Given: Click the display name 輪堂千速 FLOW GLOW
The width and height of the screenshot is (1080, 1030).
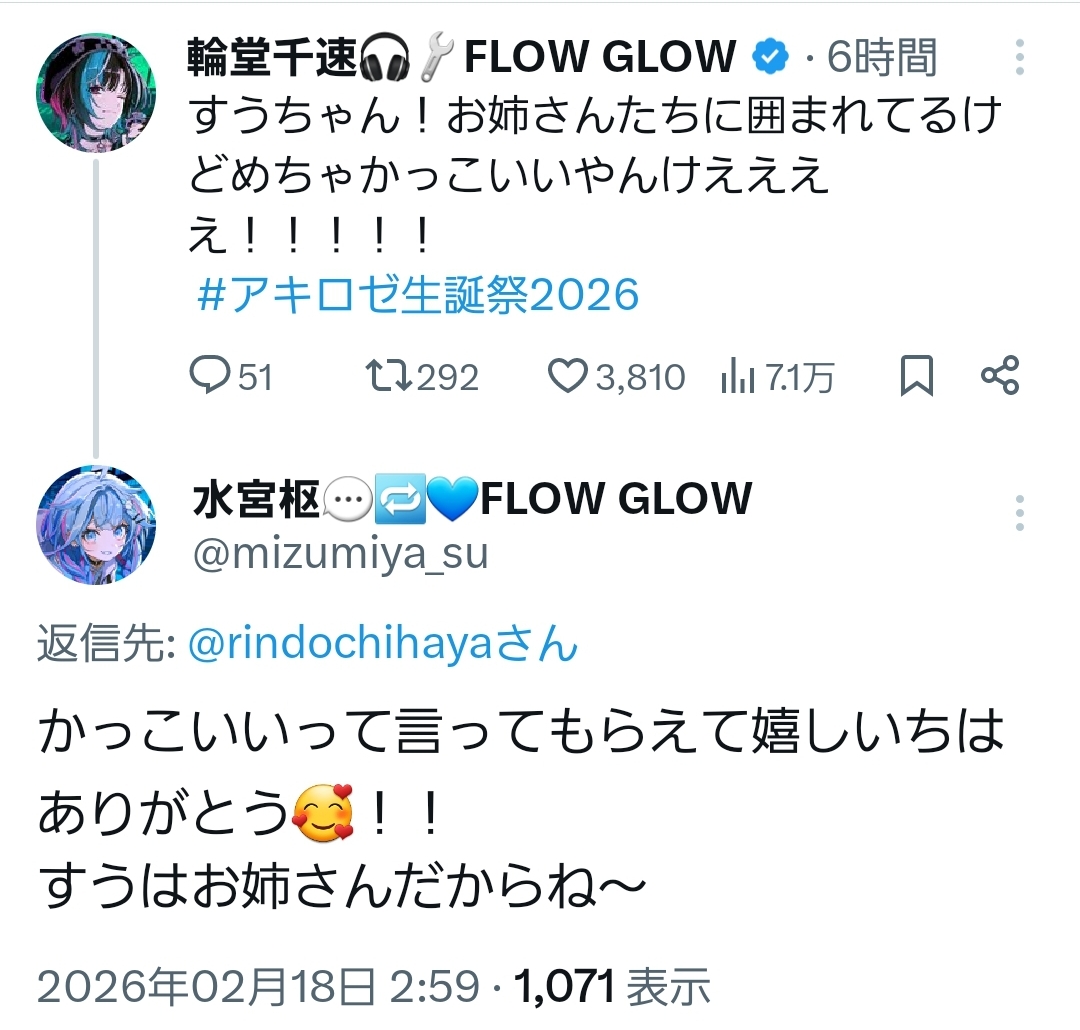Looking at the screenshot, I should (x=460, y=58).
